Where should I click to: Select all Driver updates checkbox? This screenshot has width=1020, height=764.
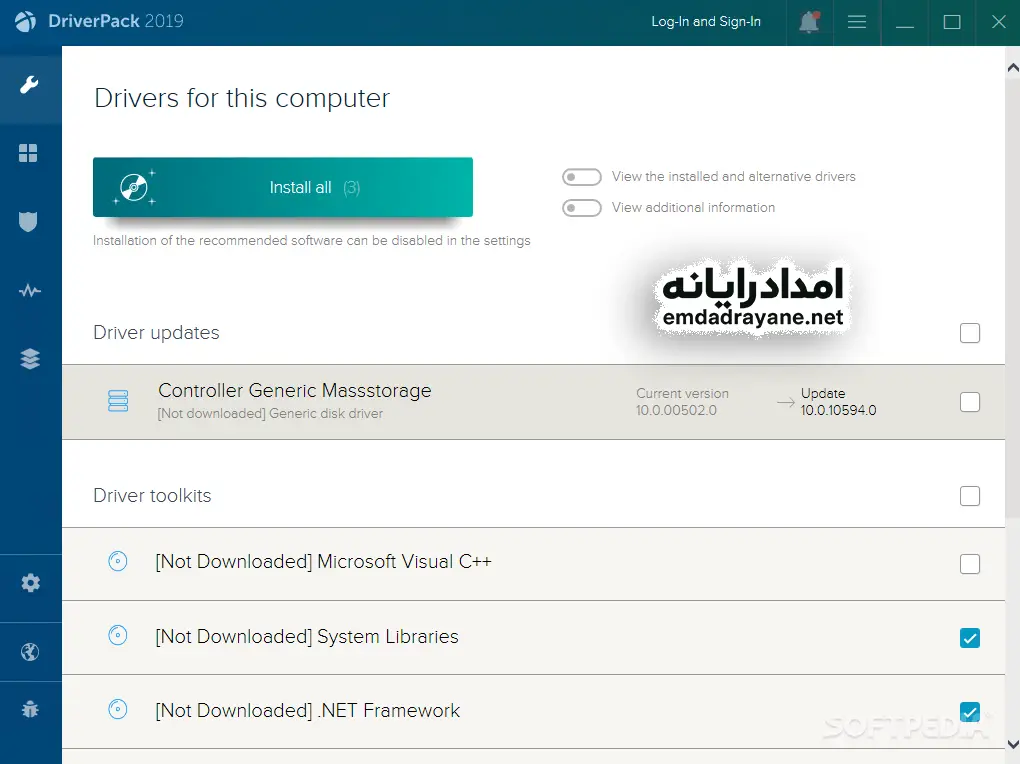point(969,333)
